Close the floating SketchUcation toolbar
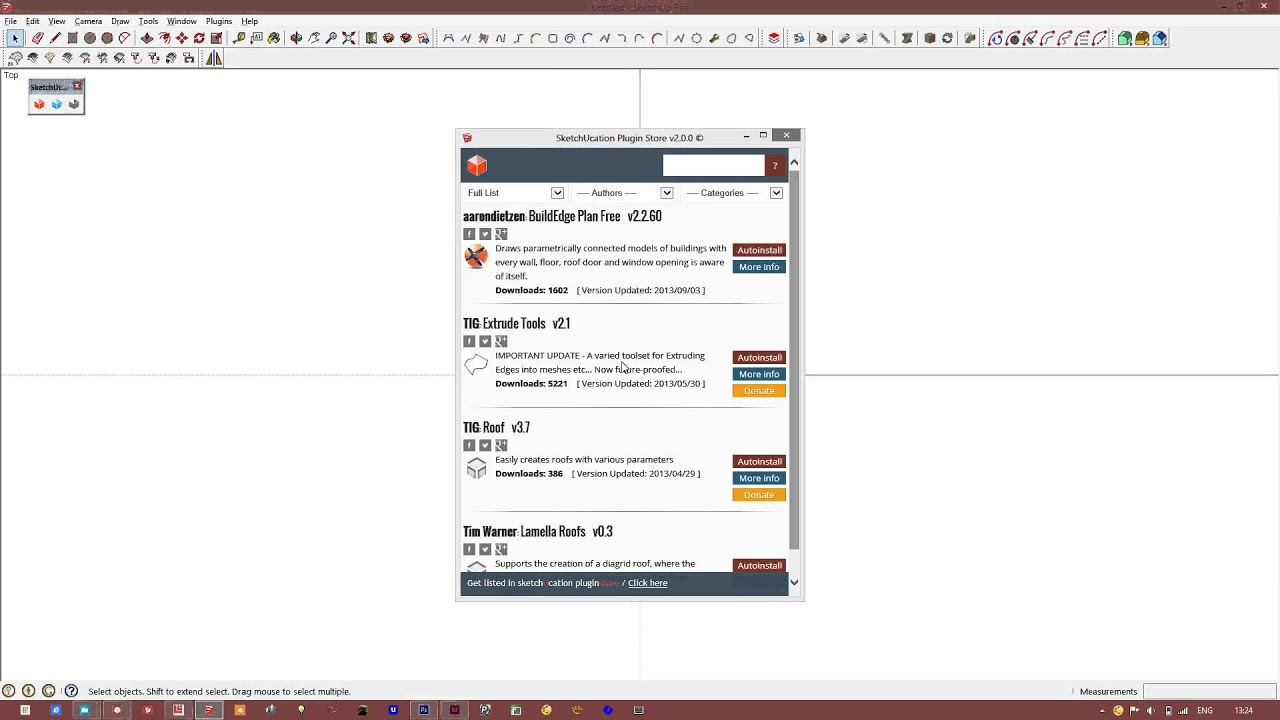 coord(77,87)
